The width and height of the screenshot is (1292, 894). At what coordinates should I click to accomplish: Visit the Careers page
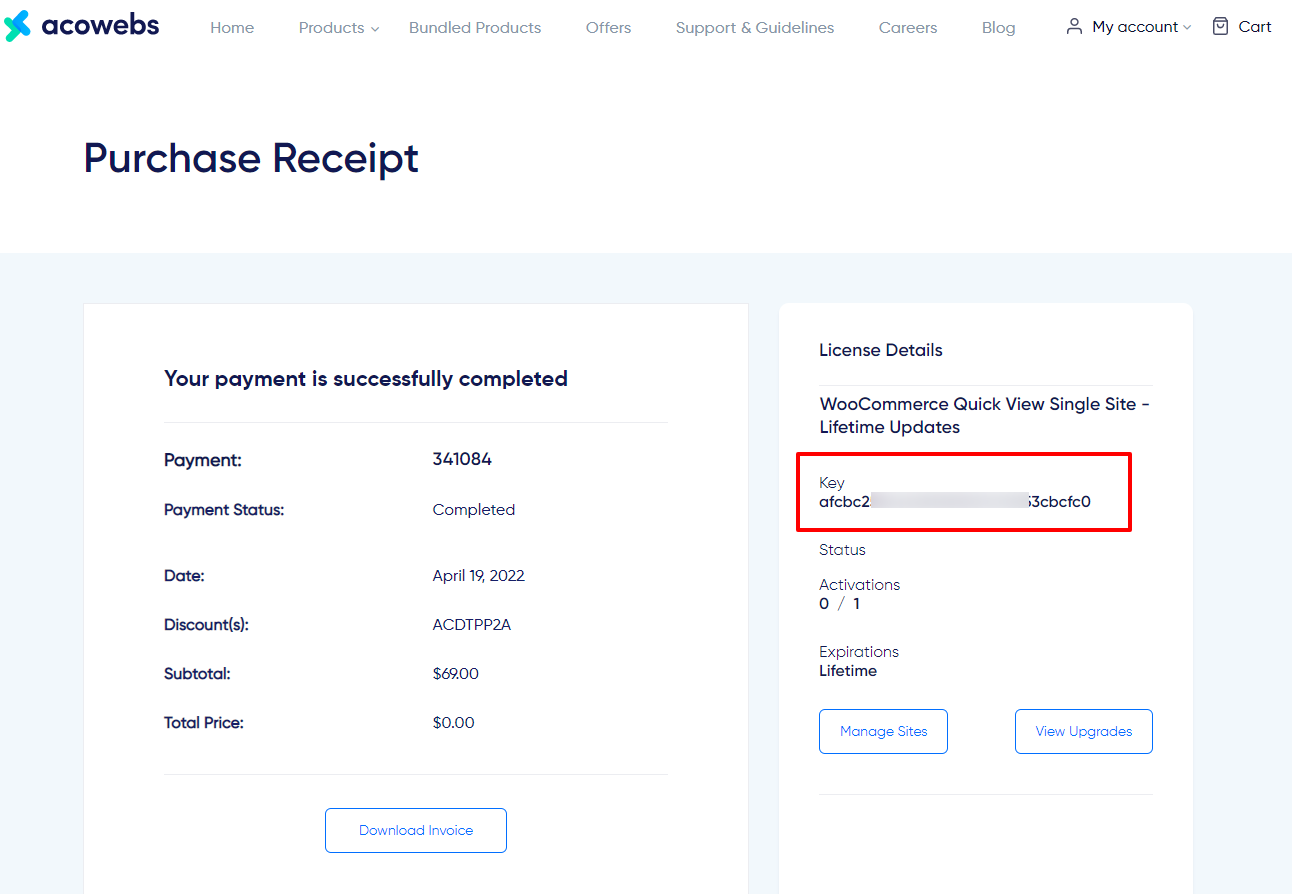(x=908, y=28)
